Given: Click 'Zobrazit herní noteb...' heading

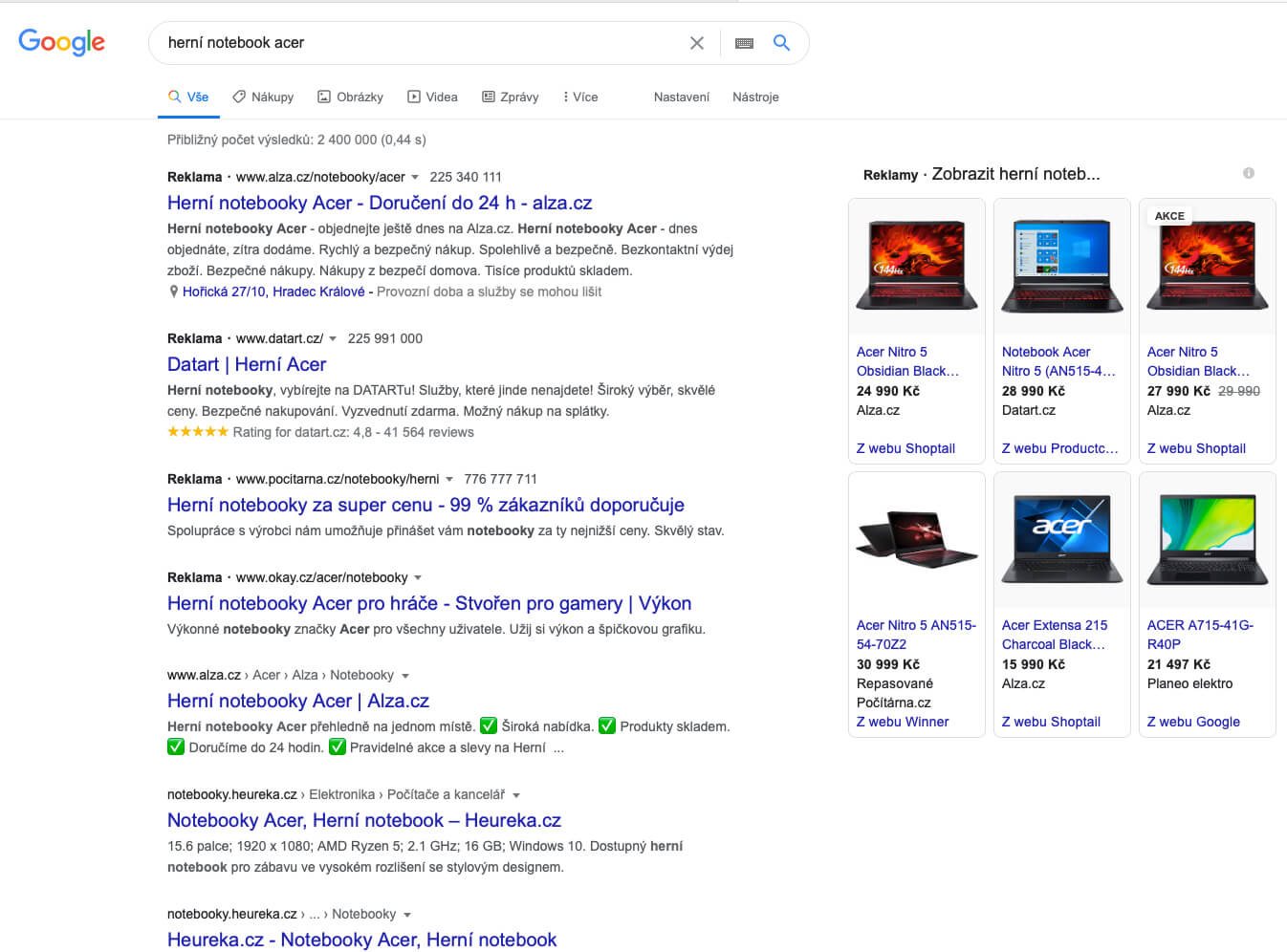Looking at the screenshot, I should [x=1015, y=174].
